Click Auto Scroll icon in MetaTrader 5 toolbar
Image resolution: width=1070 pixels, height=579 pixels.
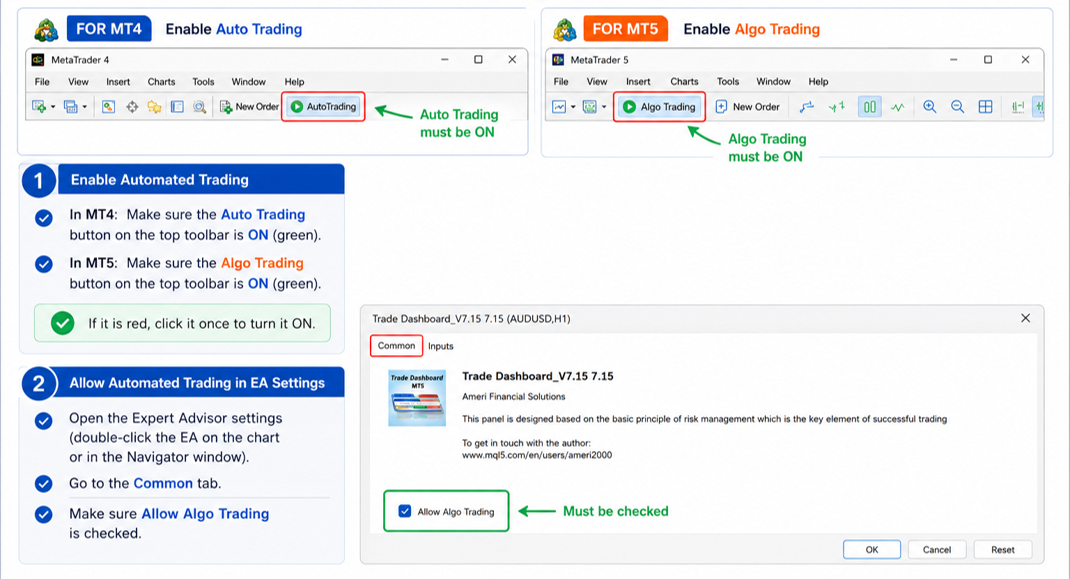1017,107
